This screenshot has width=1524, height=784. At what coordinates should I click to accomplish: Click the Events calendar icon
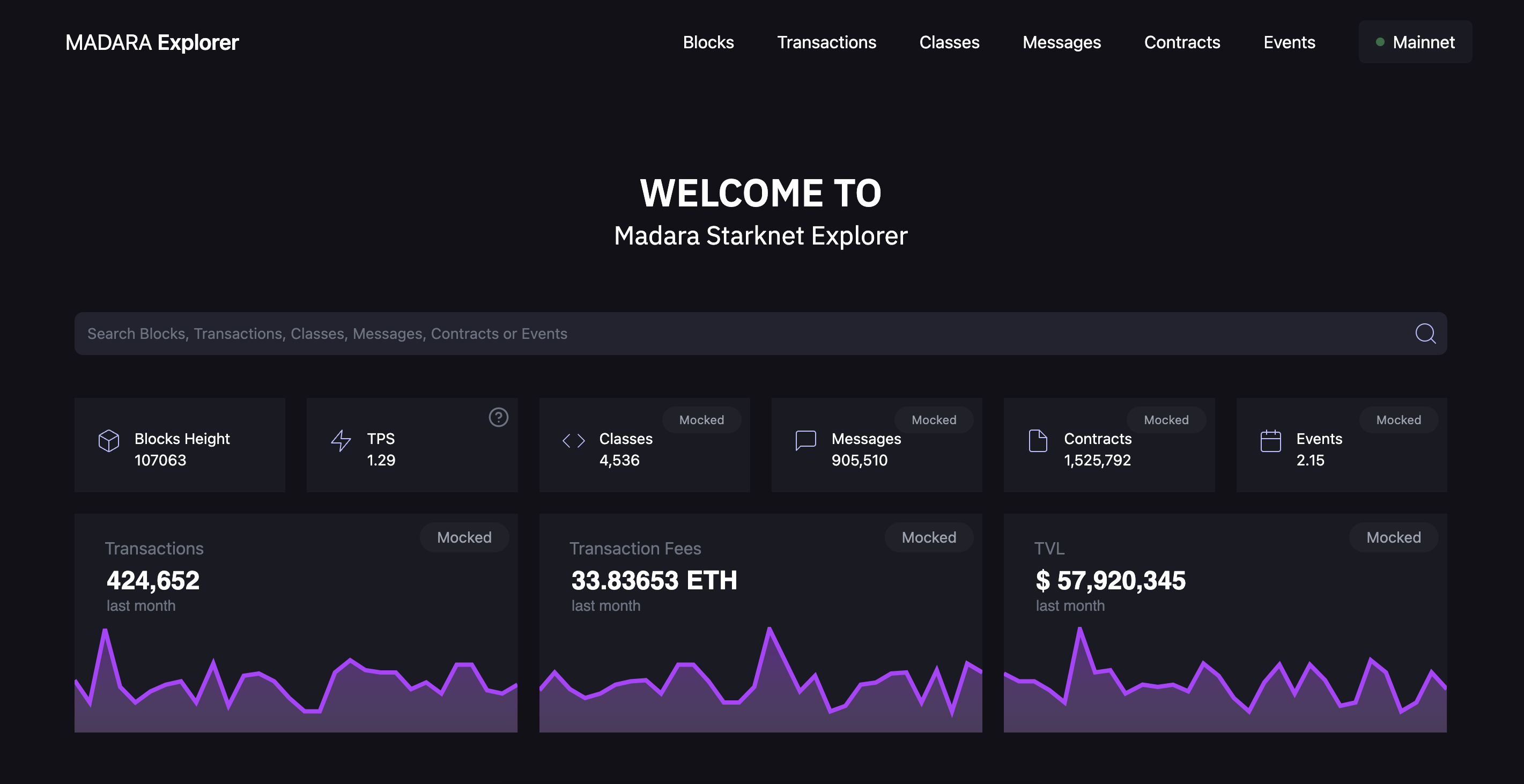click(x=1270, y=441)
